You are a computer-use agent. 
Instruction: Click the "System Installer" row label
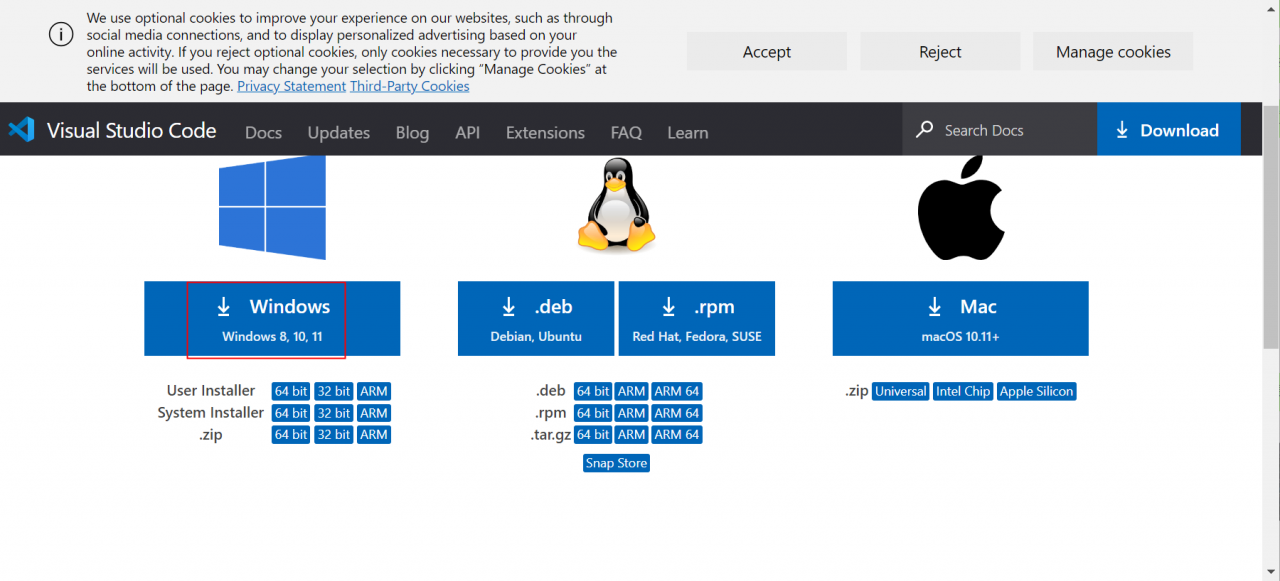[x=211, y=412]
